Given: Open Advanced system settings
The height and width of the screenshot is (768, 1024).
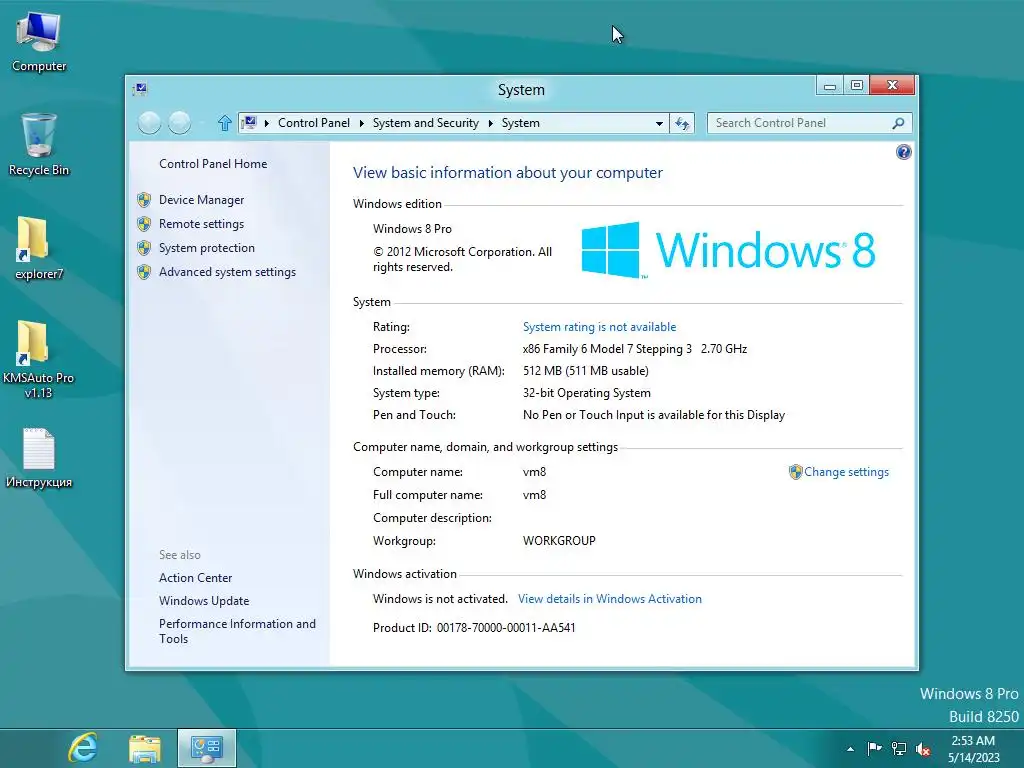Looking at the screenshot, I should [x=227, y=272].
